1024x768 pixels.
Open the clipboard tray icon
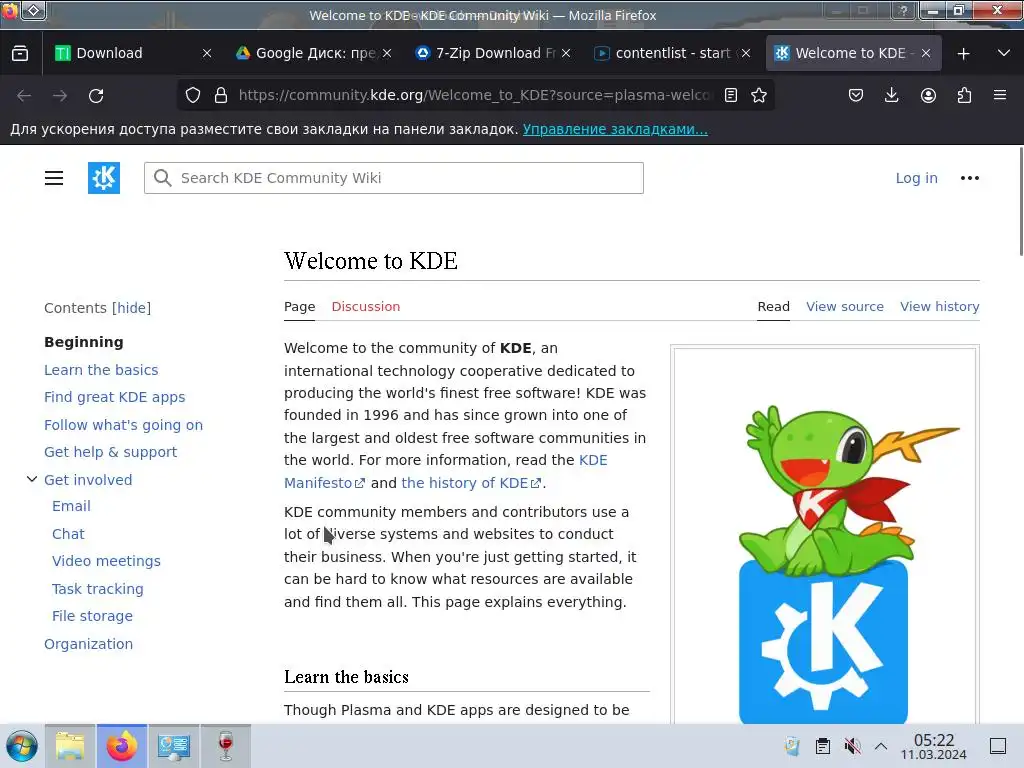[823, 746]
